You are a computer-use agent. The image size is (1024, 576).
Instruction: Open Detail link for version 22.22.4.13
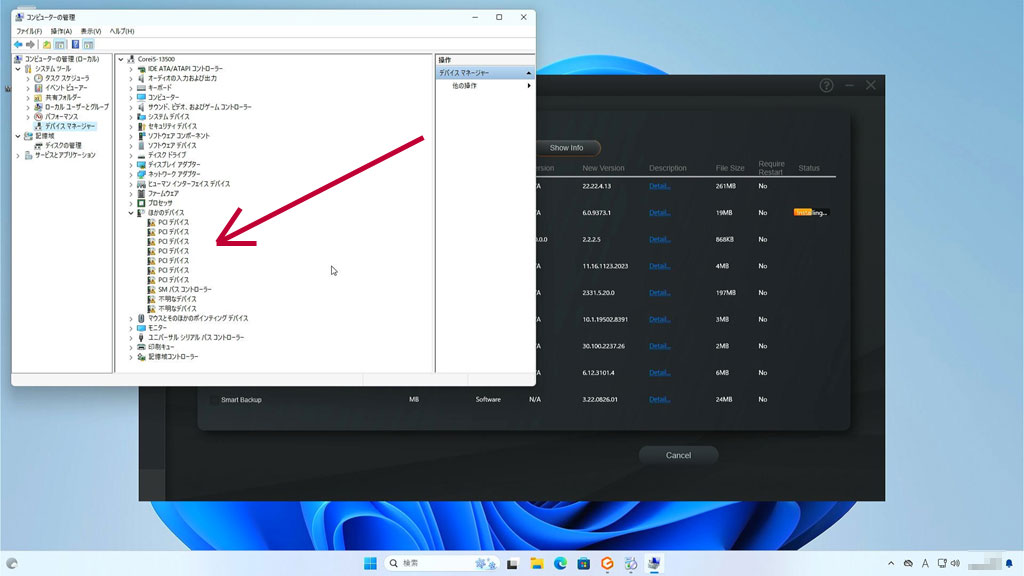tap(659, 186)
